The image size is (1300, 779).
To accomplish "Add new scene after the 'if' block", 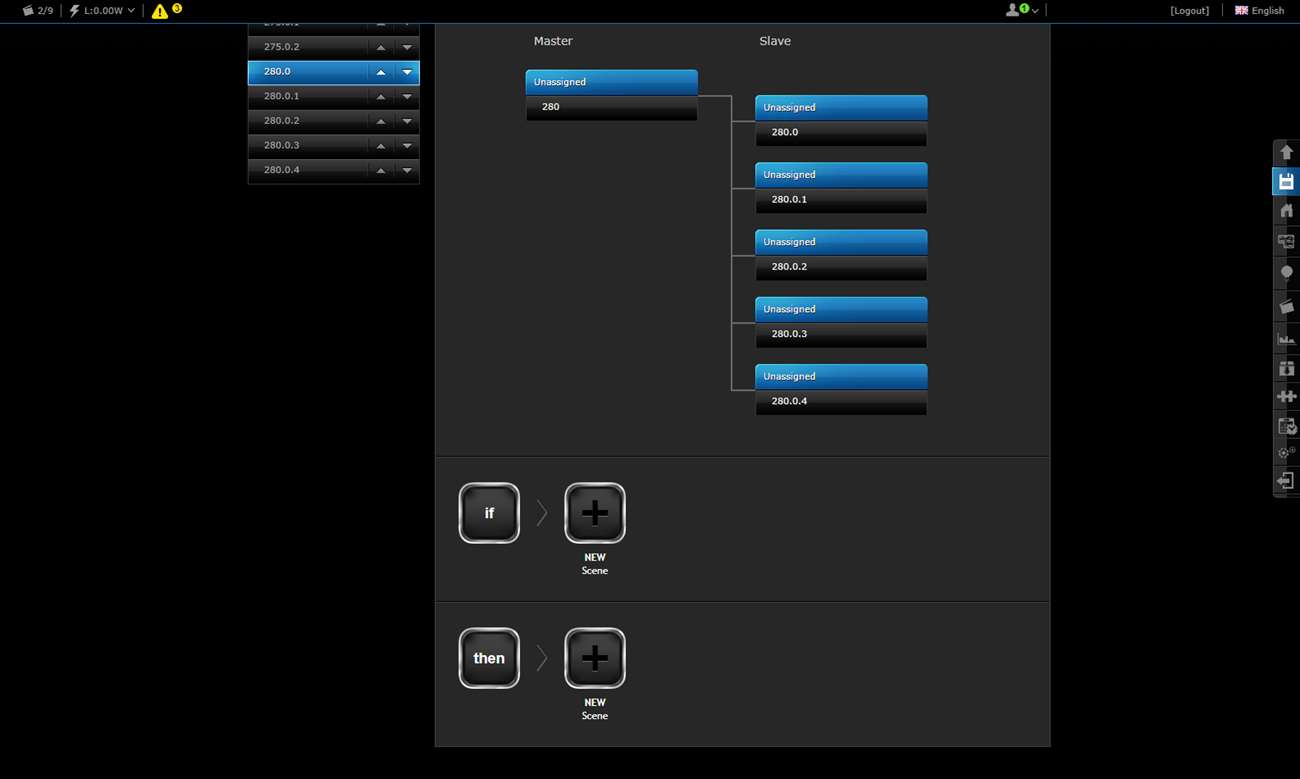I will pyautogui.click(x=595, y=513).
